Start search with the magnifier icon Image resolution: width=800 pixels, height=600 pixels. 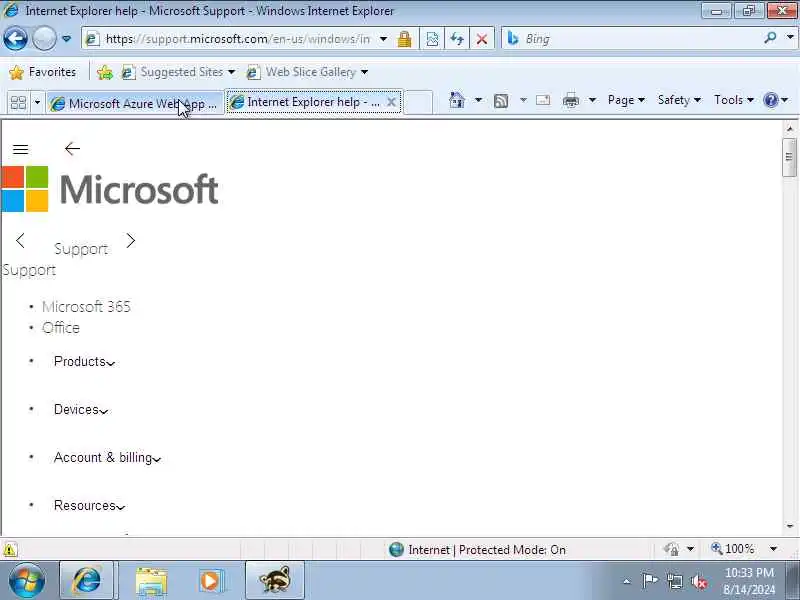click(x=770, y=38)
